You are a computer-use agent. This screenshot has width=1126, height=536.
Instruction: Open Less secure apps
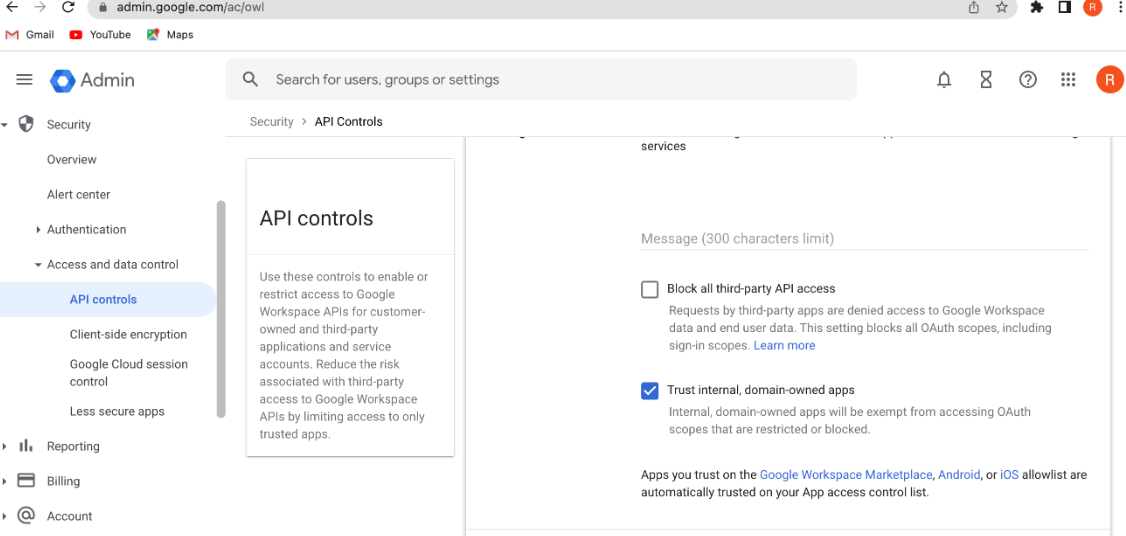pyautogui.click(x=117, y=412)
